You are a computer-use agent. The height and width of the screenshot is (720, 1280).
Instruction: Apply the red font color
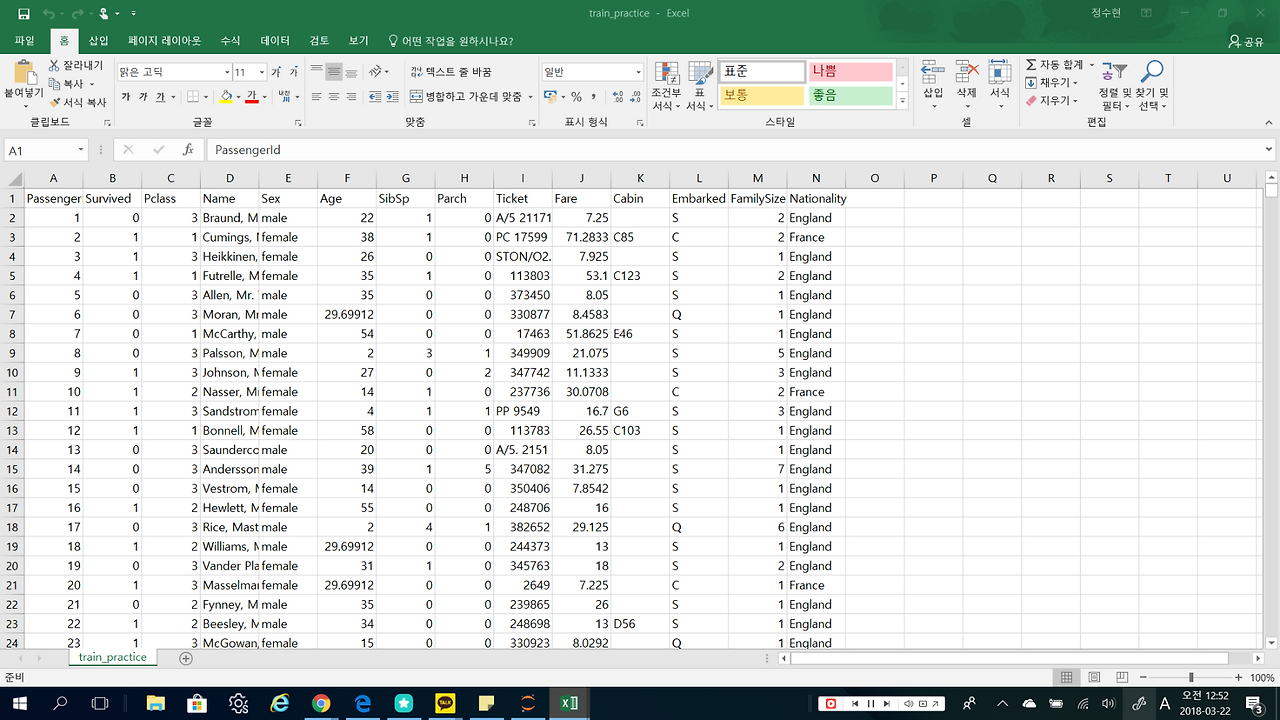[x=252, y=97]
